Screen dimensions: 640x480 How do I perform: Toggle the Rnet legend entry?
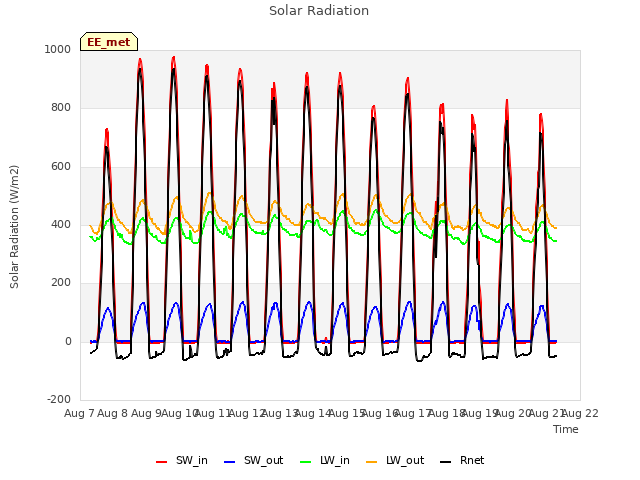(462, 461)
